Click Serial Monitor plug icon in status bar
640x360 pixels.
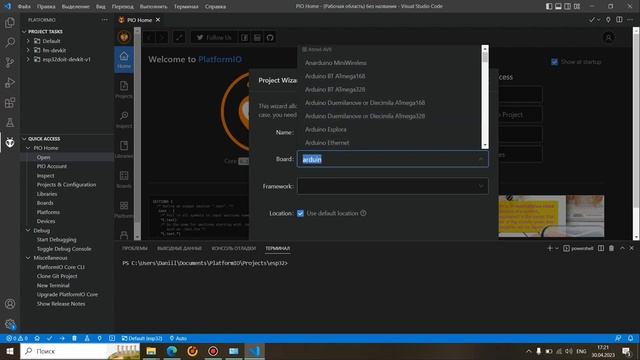(x=99, y=338)
